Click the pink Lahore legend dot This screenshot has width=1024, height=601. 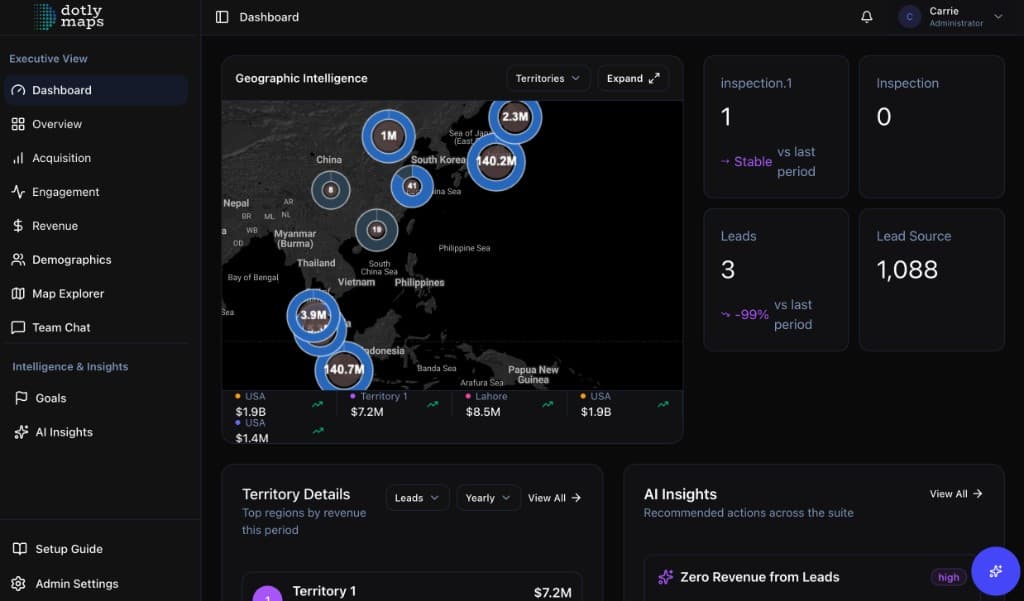tap(468, 396)
